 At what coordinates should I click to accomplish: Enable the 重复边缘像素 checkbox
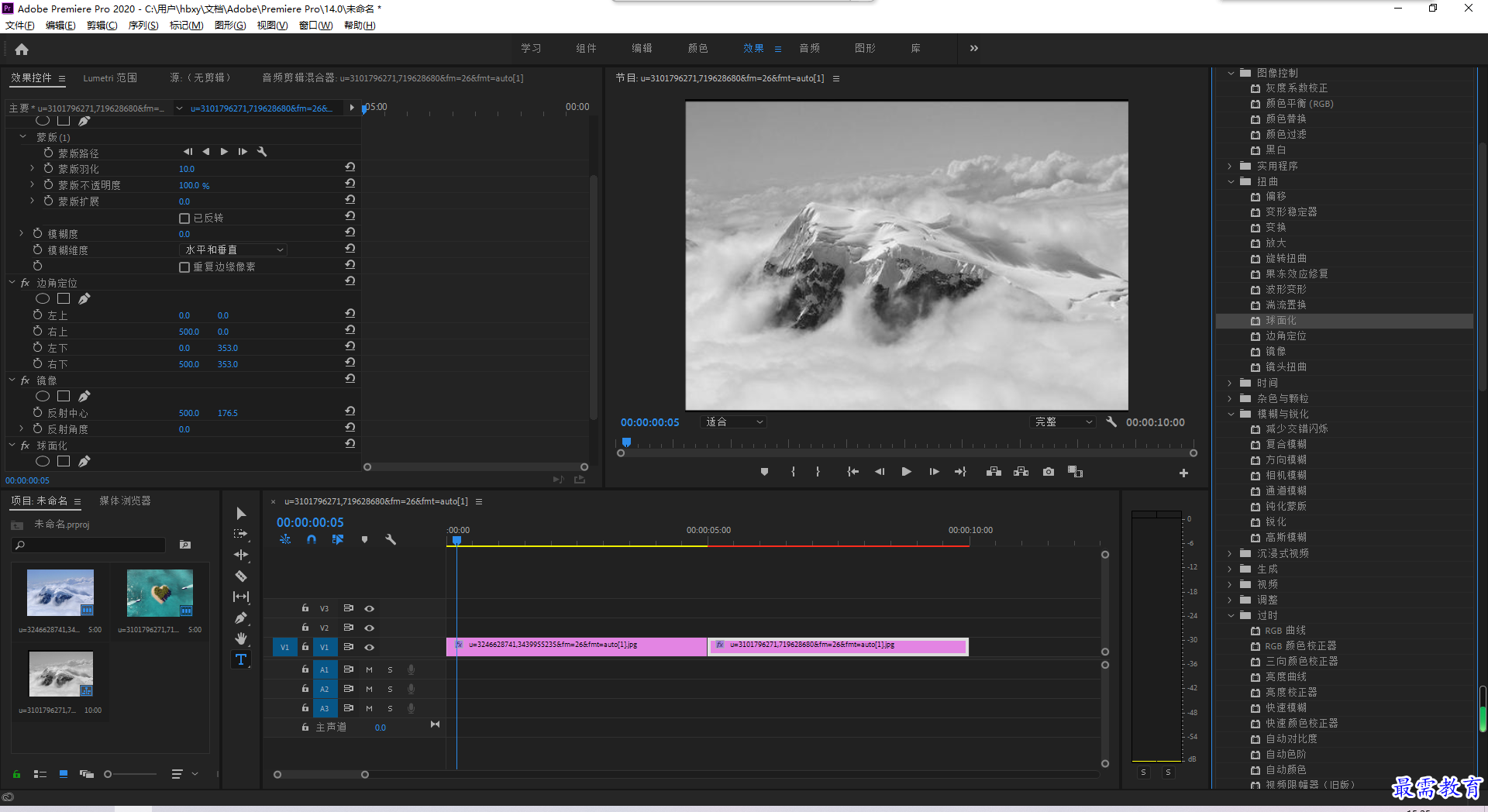point(184,267)
